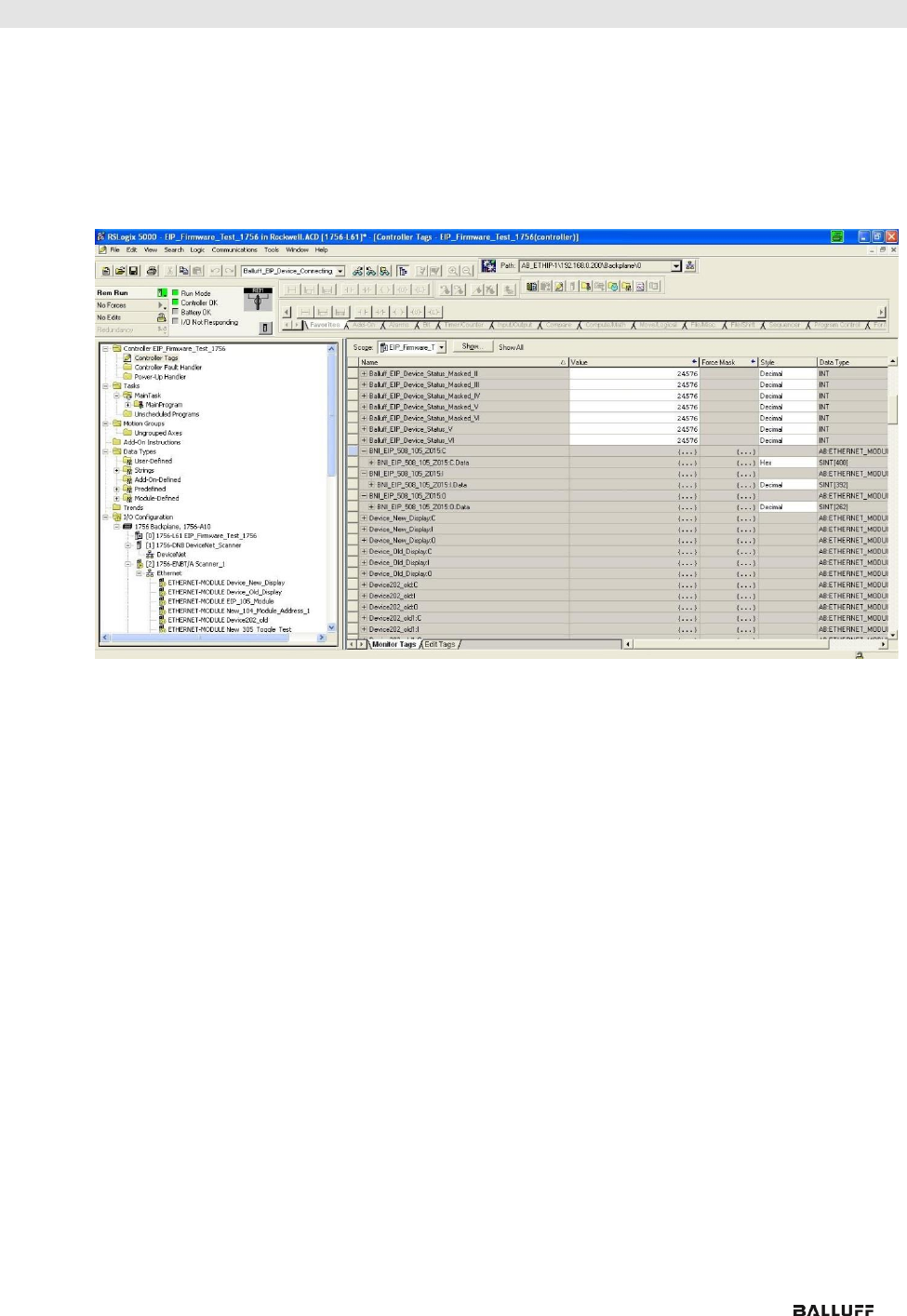Open the Rem Run controller mode dropdown
This screenshot has width=907, height=1316.
point(162,293)
